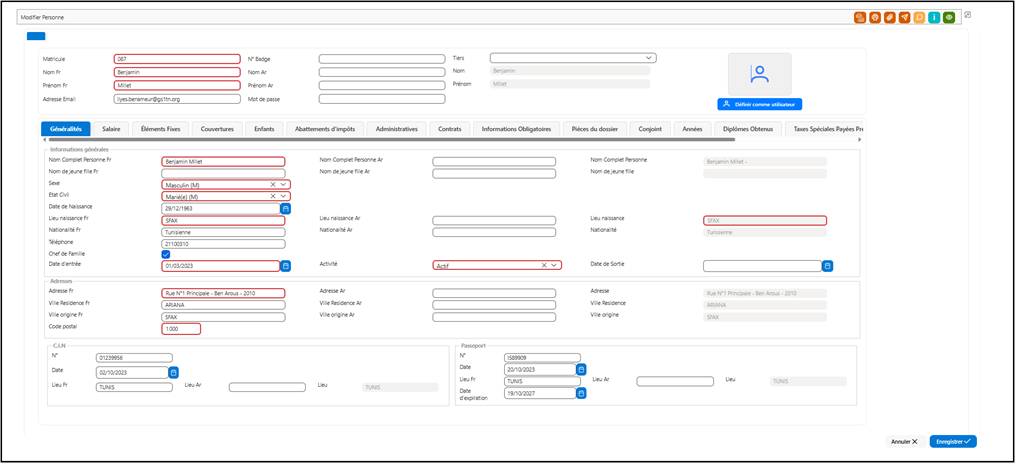Click the orange face icon in header
The image size is (1015, 464).
click(x=875, y=17)
